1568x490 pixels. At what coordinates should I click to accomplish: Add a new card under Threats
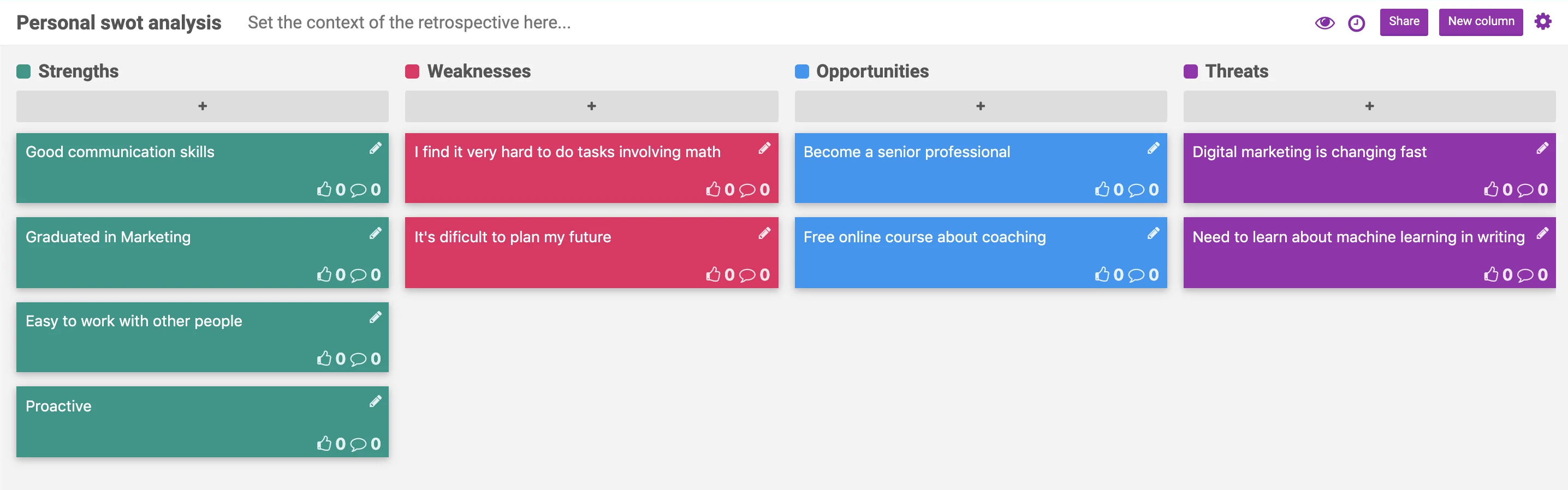[x=1369, y=106]
